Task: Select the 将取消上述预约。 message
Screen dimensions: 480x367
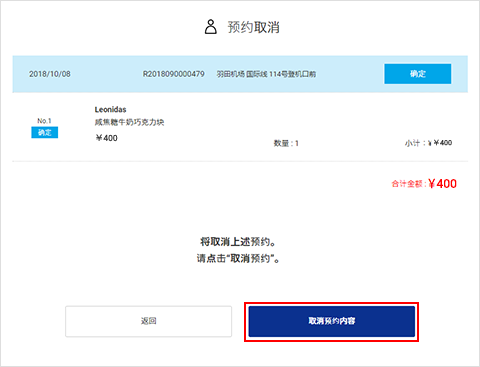Action: tap(238, 242)
